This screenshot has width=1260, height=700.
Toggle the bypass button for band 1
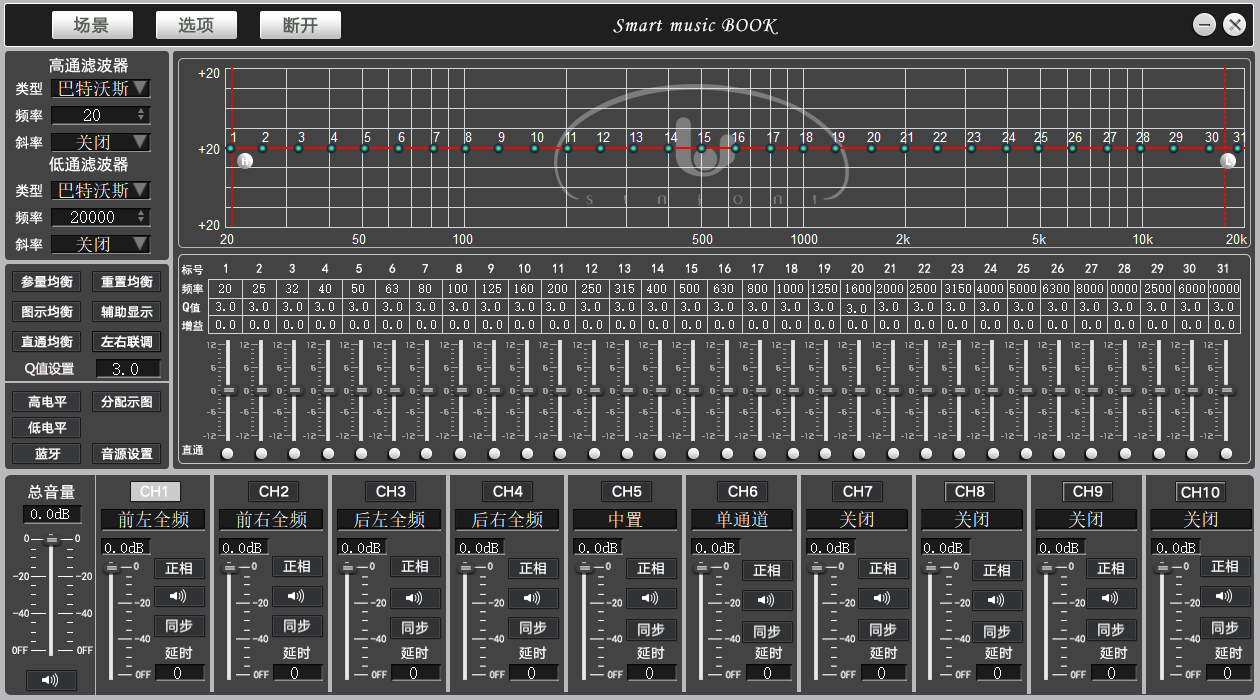pyautogui.click(x=228, y=453)
